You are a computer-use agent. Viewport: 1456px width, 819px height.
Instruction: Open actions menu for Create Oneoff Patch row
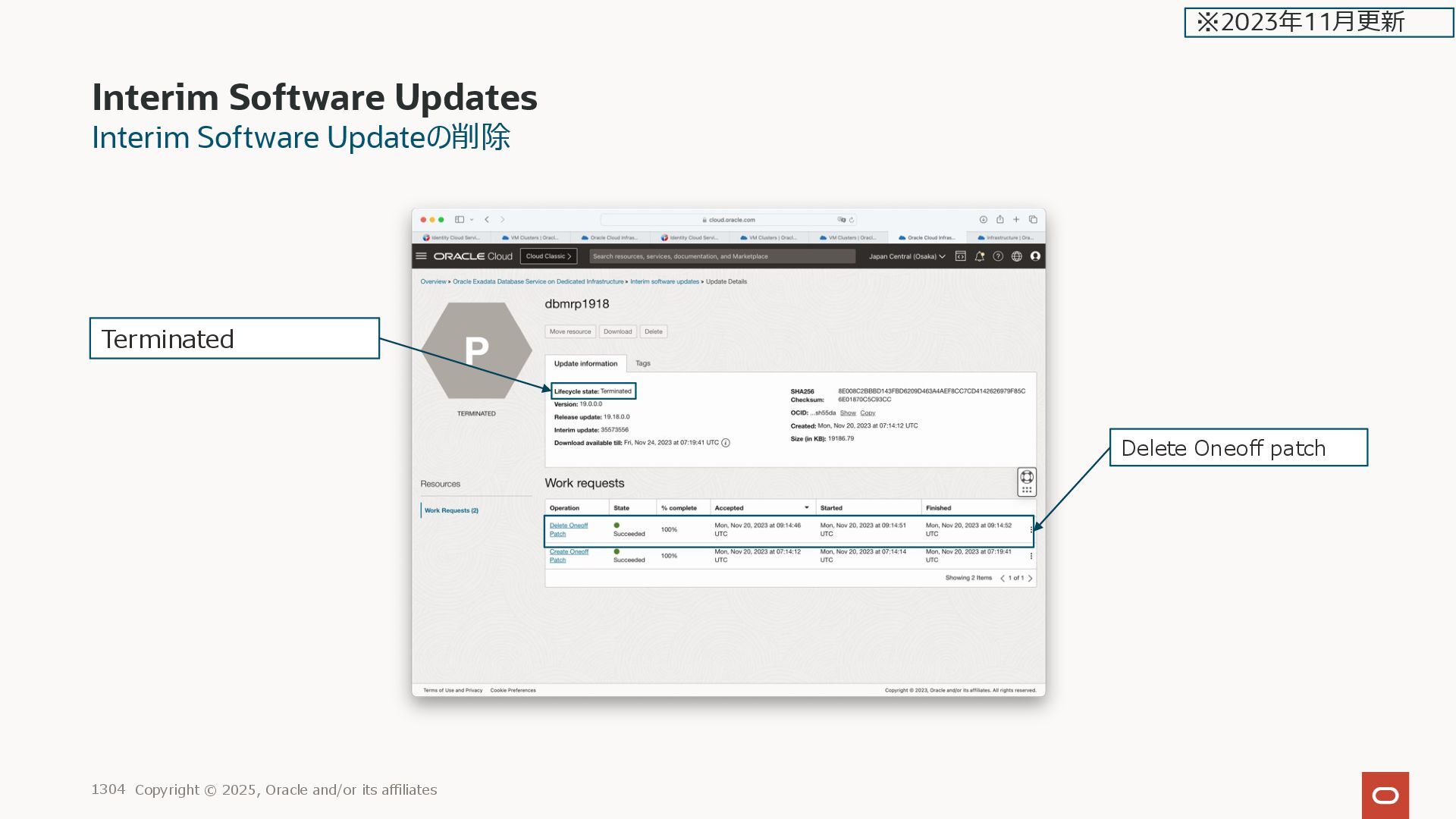coord(1031,556)
